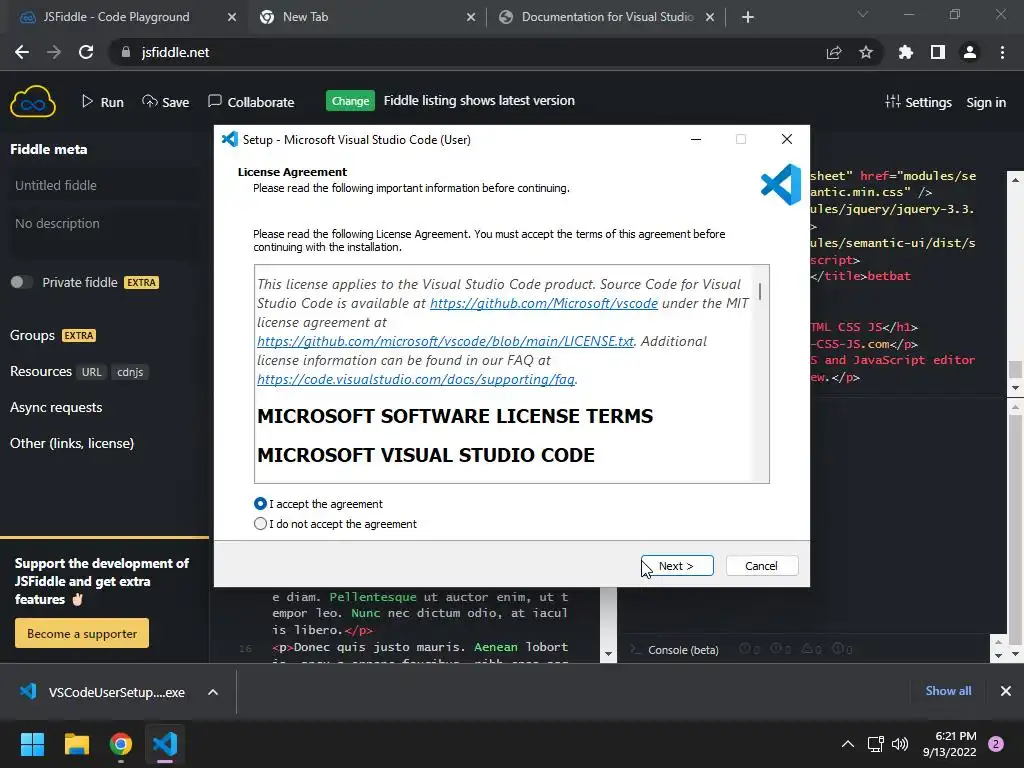This screenshot has width=1024, height=768.
Task: Save the fiddle using Save
Action: click(166, 102)
